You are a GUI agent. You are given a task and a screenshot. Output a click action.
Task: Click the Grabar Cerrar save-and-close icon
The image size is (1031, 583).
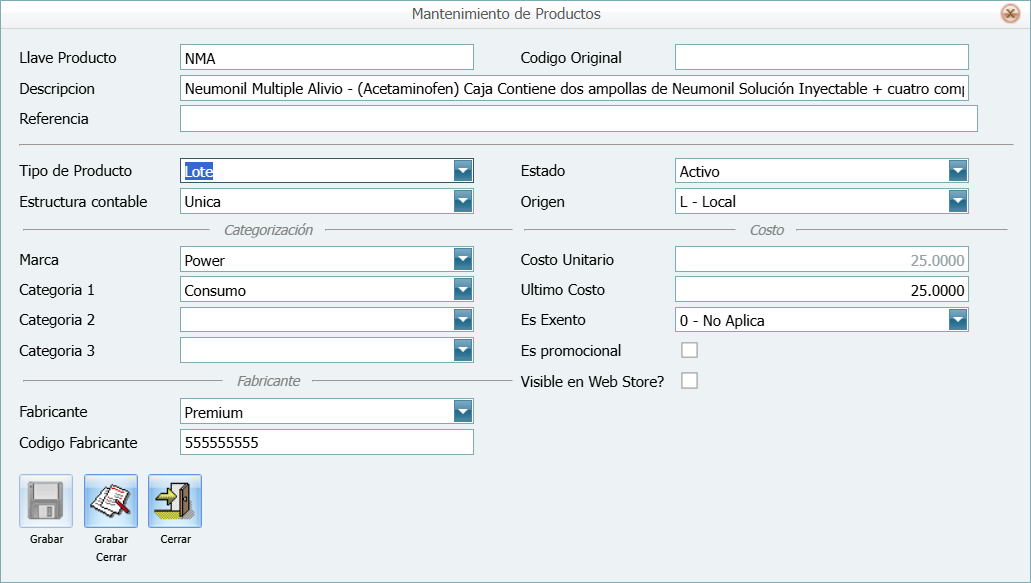pyautogui.click(x=111, y=501)
